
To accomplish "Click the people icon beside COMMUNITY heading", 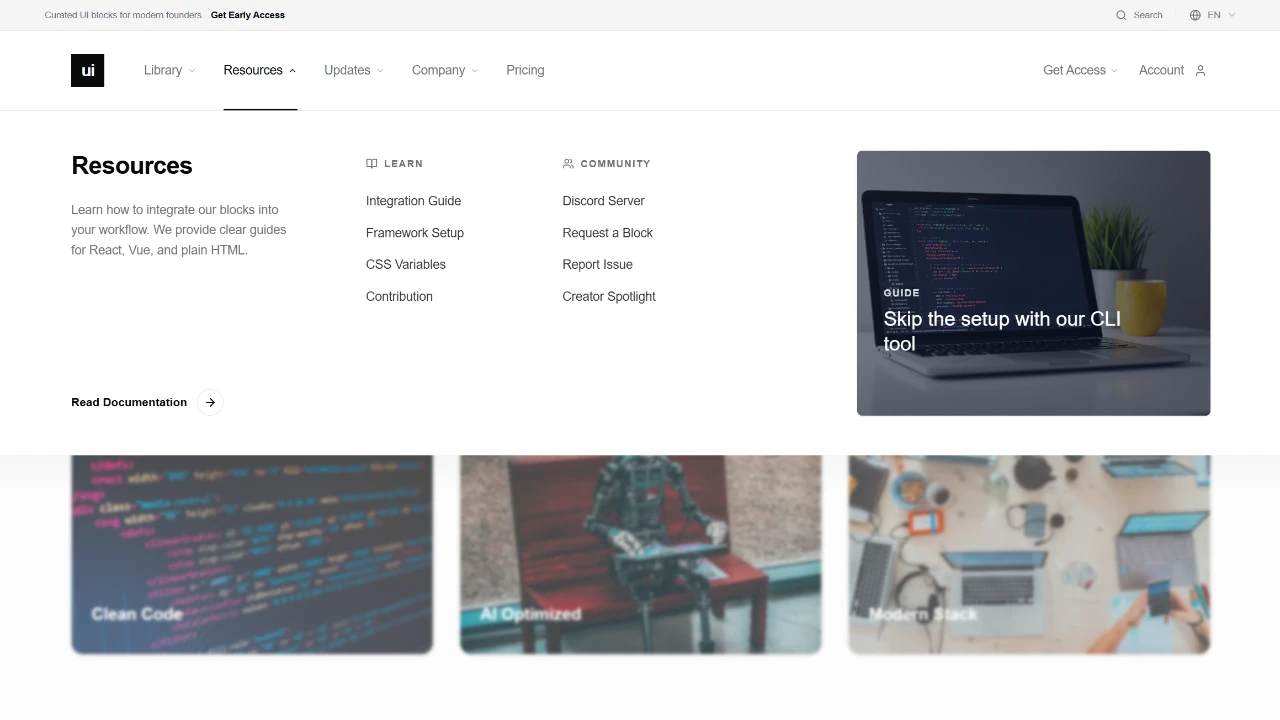I will [568, 163].
